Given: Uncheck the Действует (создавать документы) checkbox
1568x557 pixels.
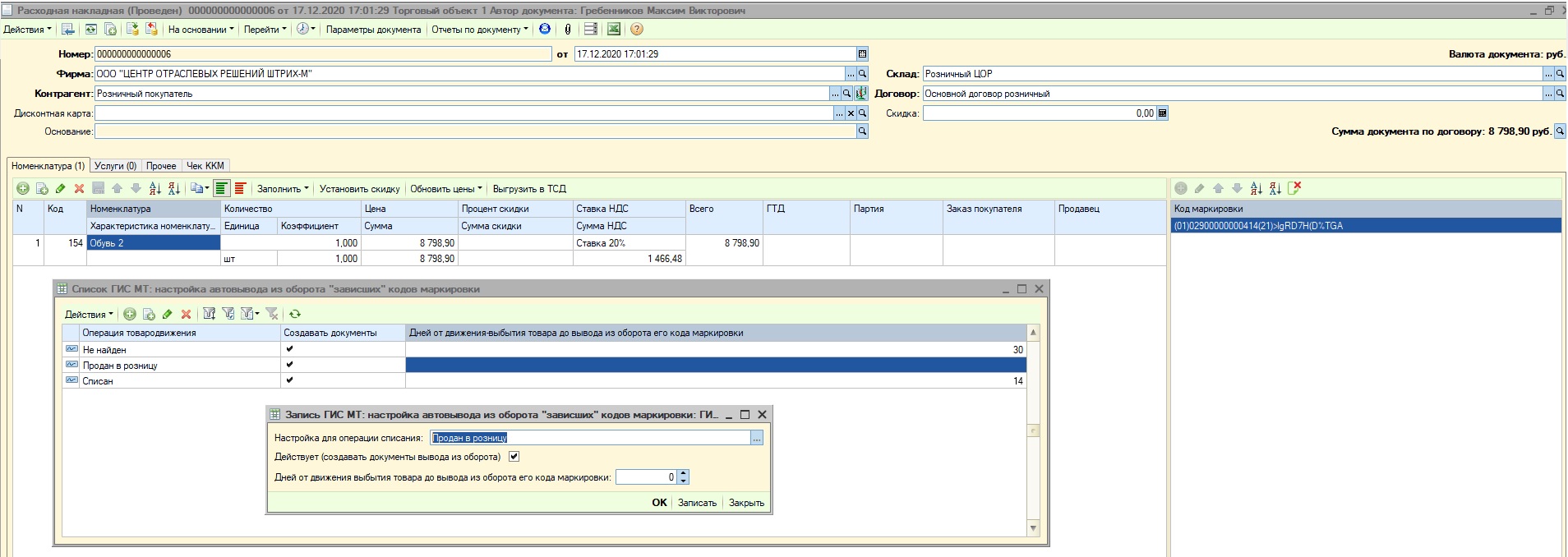Looking at the screenshot, I should point(514,457).
